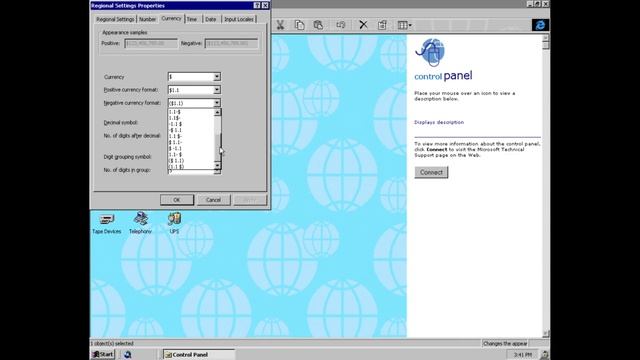The width and height of the screenshot is (640, 360).
Task: Choose '-$ 1.1' negative format in list
Action: 191,130
